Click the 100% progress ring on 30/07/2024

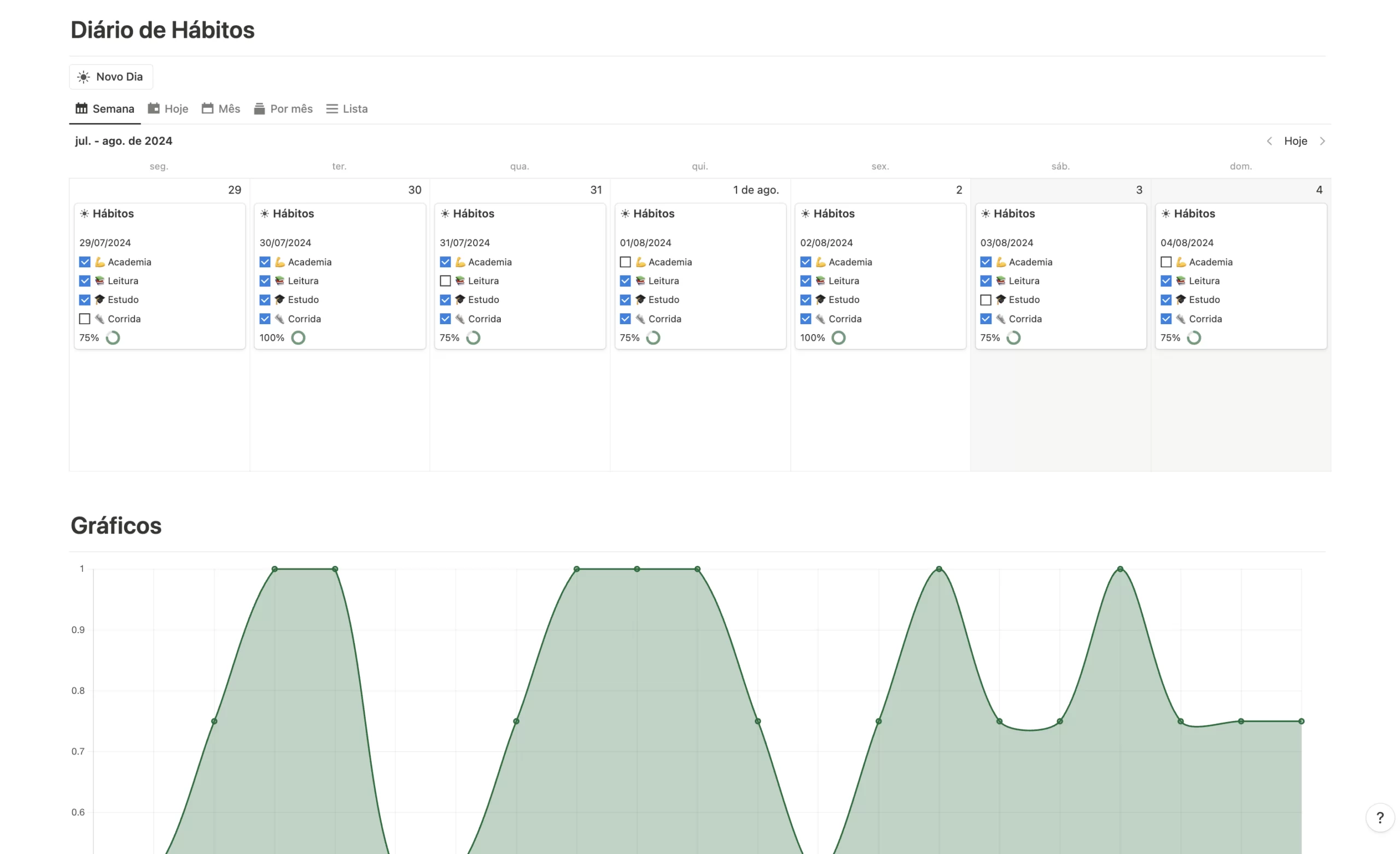pos(298,337)
